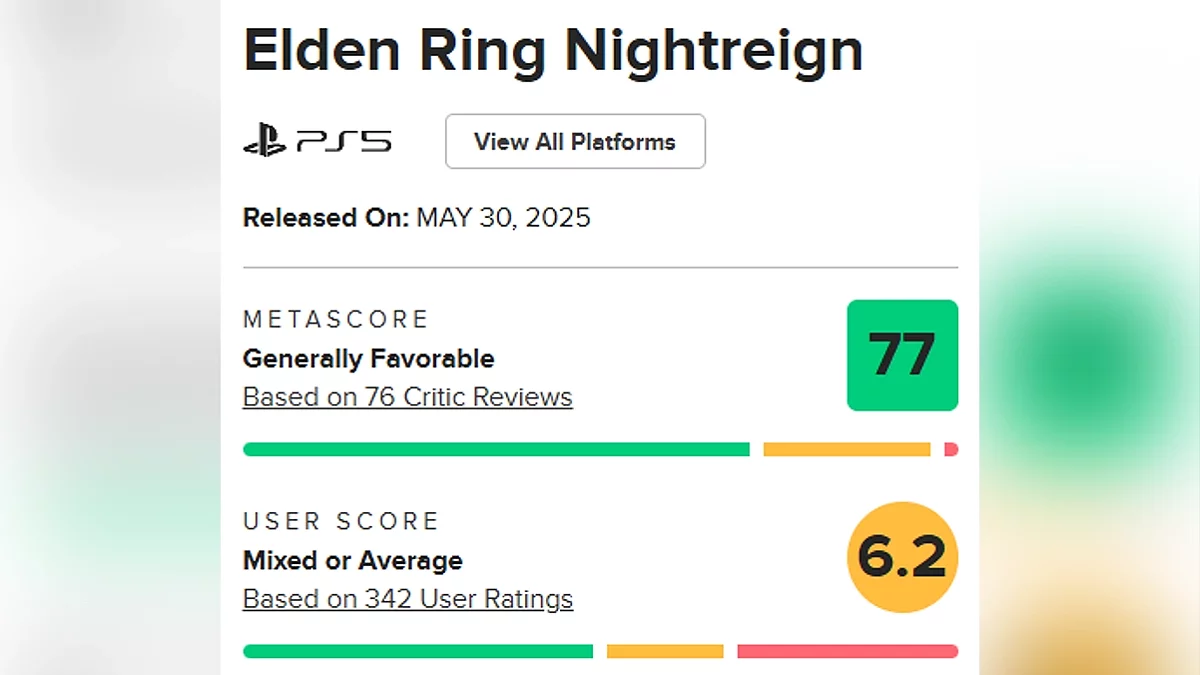Click the yellow mixed segment of user ratings bar
Image resolution: width=1200 pixels, height=675 pixels.
point(665,652)
